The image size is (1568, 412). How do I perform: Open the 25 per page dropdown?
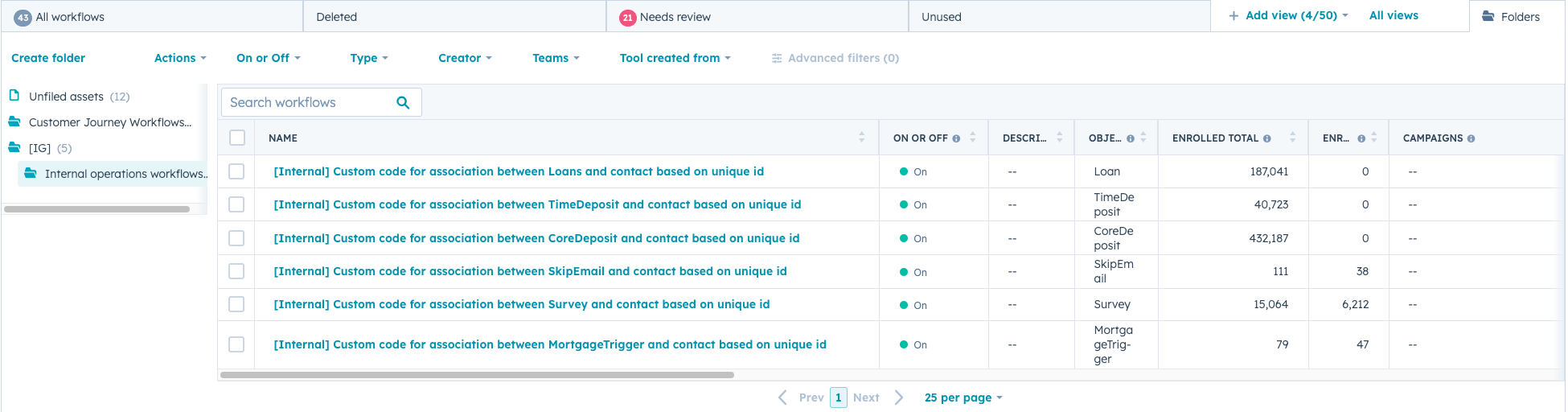coord(963,398)
